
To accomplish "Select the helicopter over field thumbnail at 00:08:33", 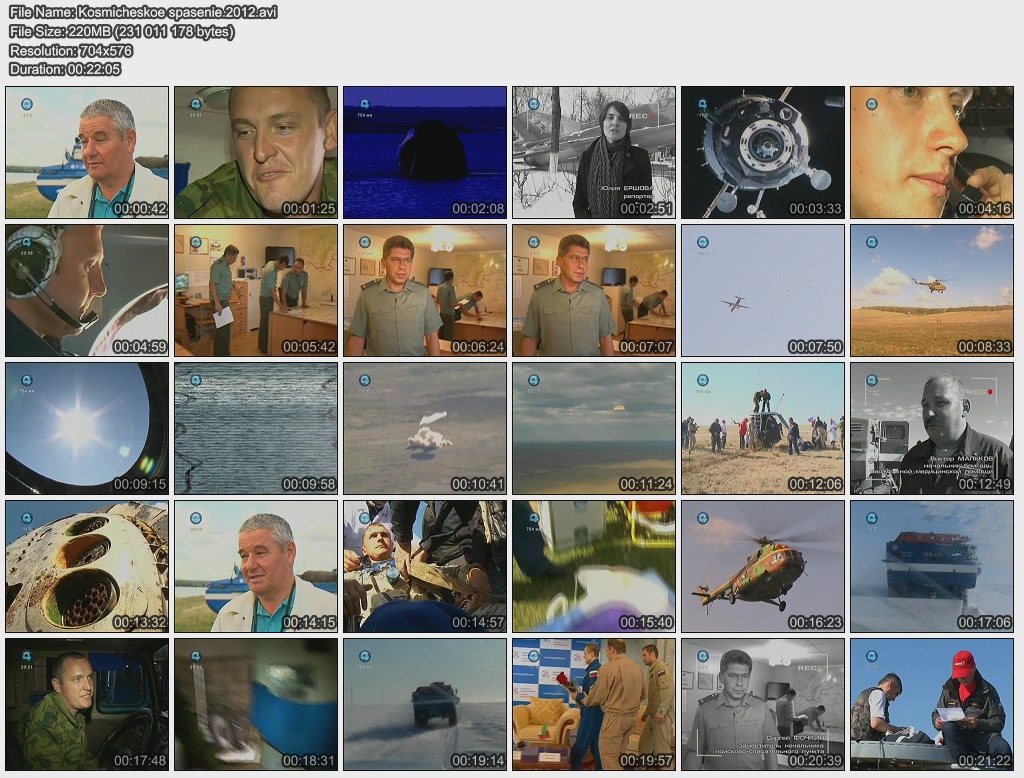I will pos(932,290).
